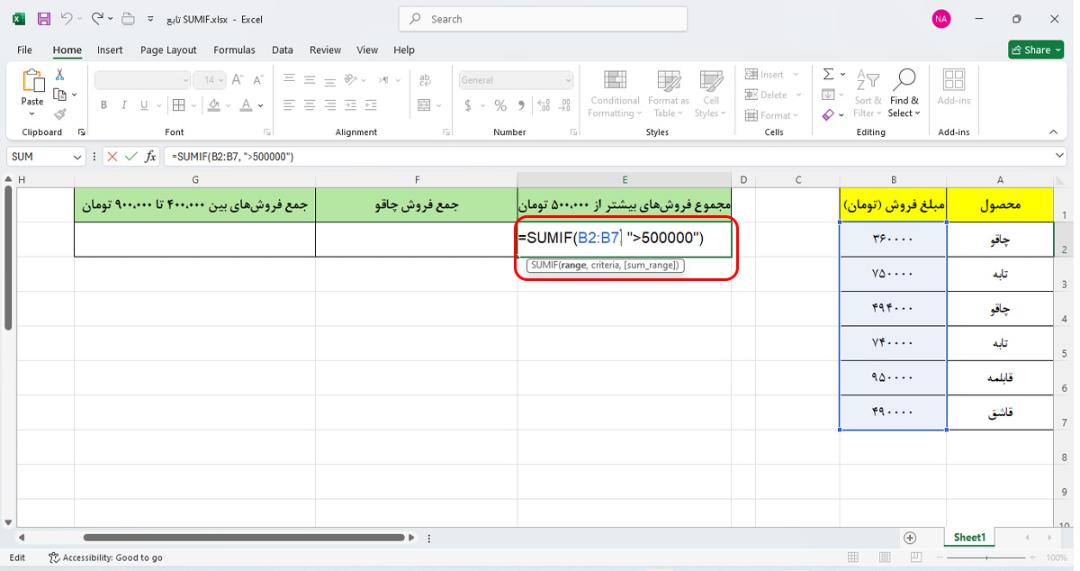Viewport: 1080px width, 571px height.
Task: Switch to the Insert tab
Action: [110, 50]
